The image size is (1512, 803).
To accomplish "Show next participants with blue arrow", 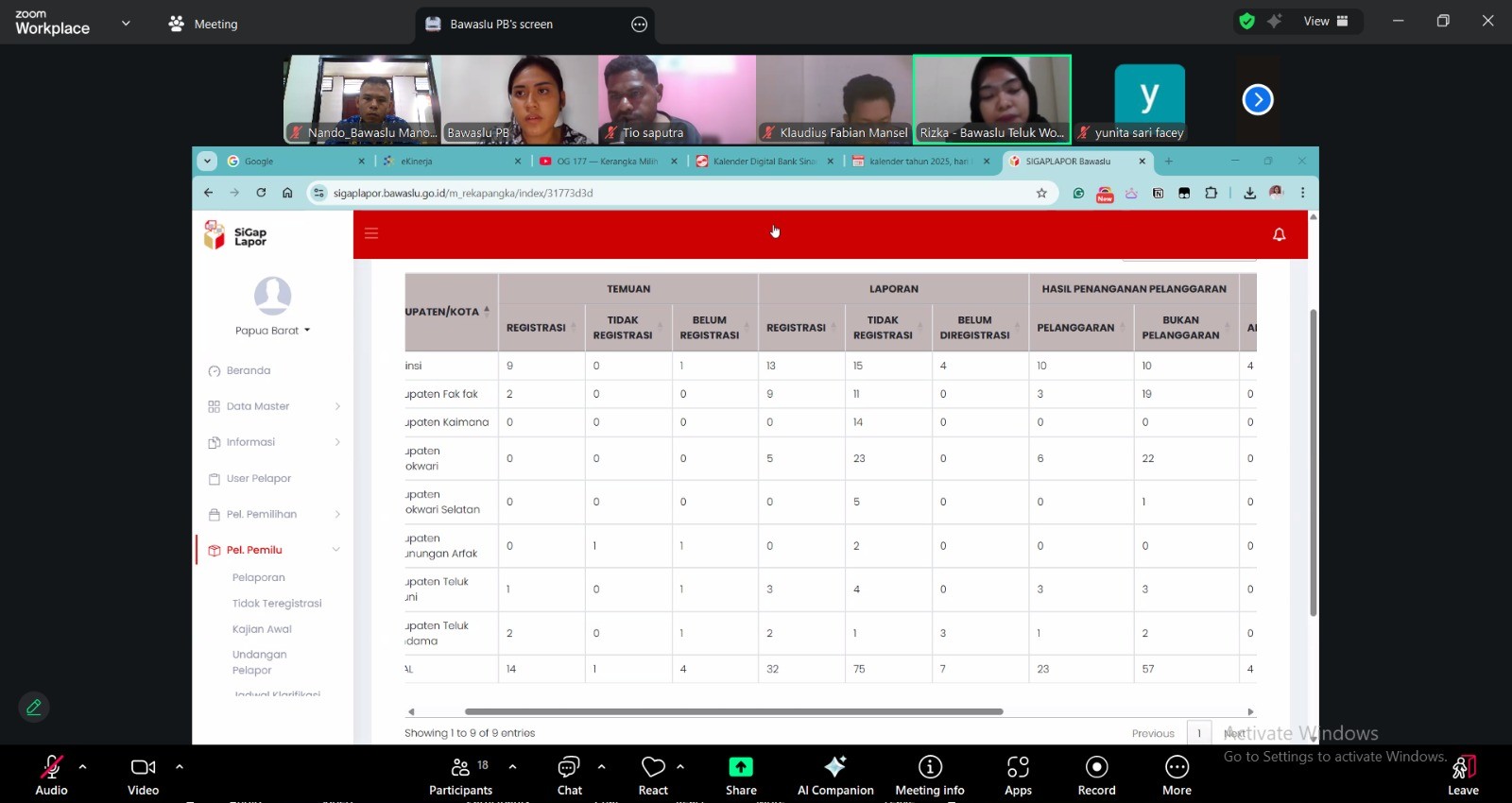I will 1258,99.
